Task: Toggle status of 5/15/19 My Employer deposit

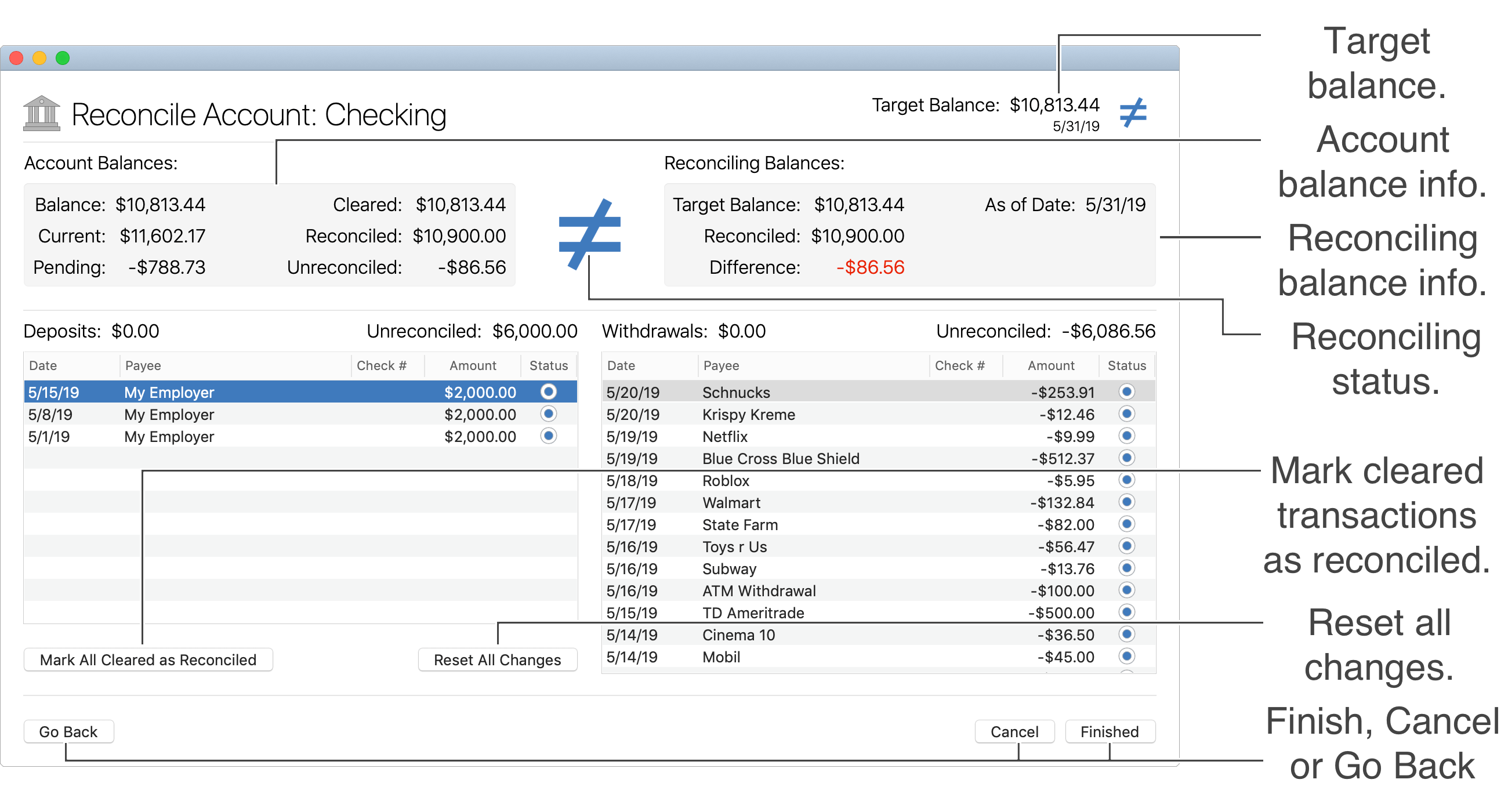Action: pyautogui.click(x=548, y=391)
